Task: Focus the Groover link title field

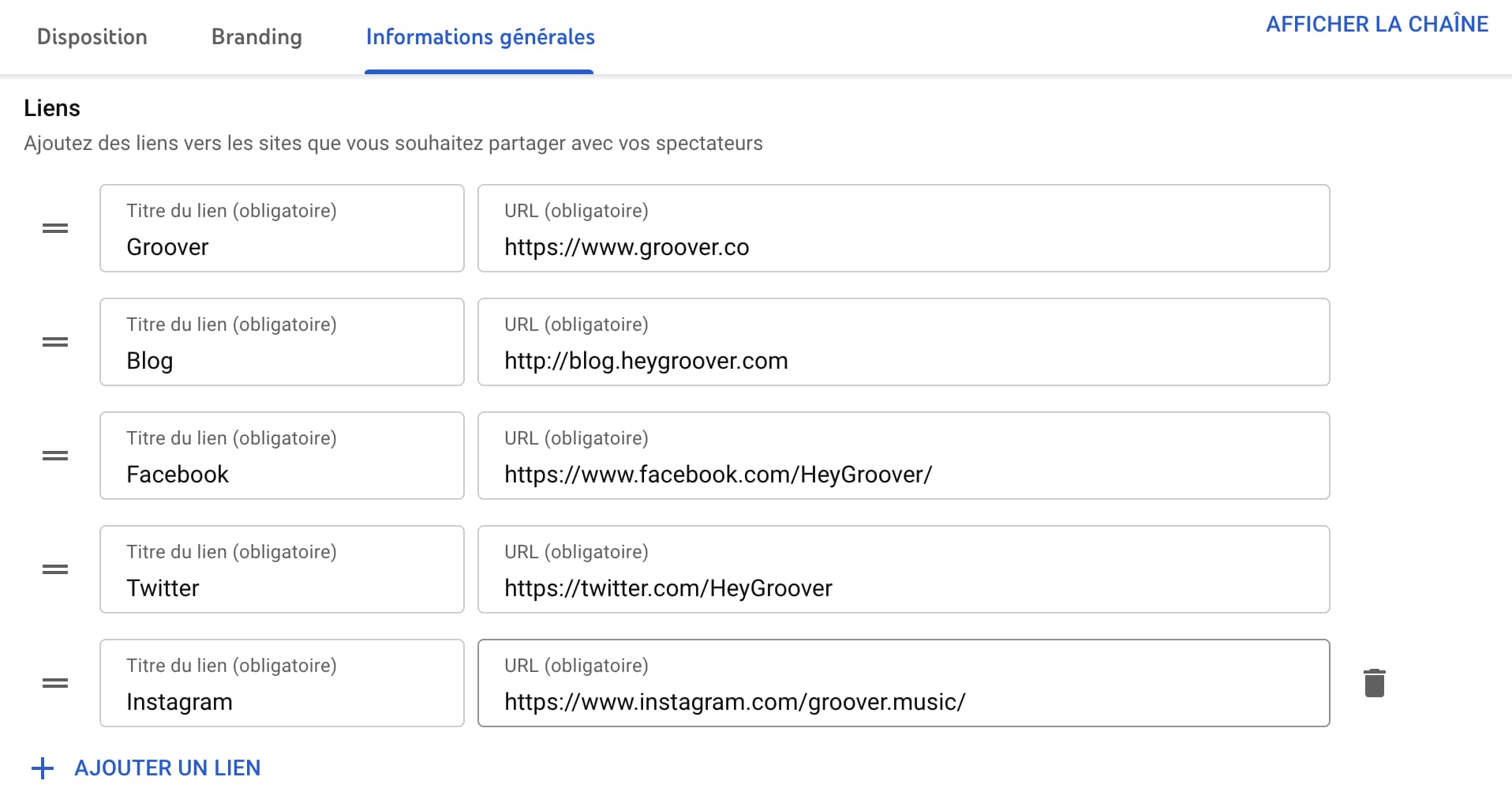Action: tap(282, 228)
